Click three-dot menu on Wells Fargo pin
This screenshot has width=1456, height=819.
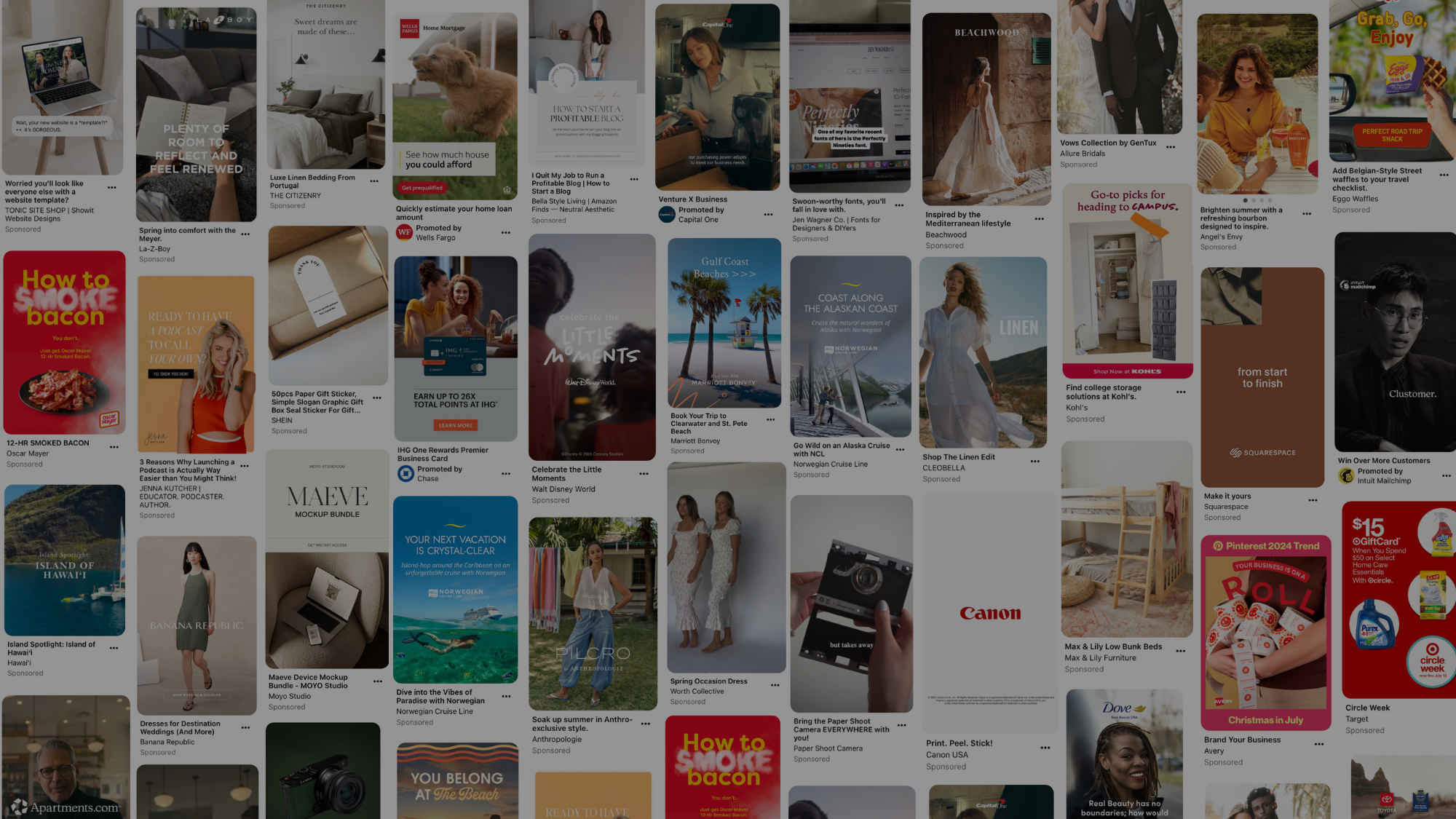(506, 233)
